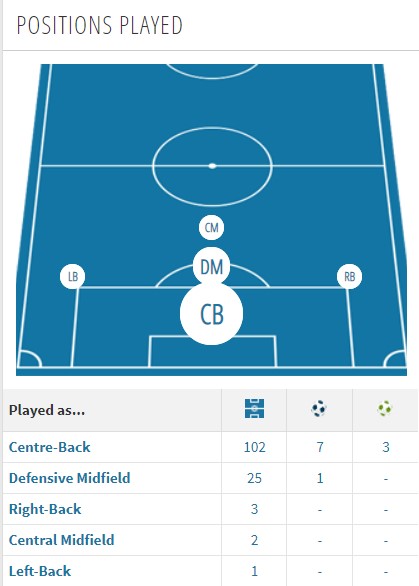Click the LB position marker

[x=73, y=277]
